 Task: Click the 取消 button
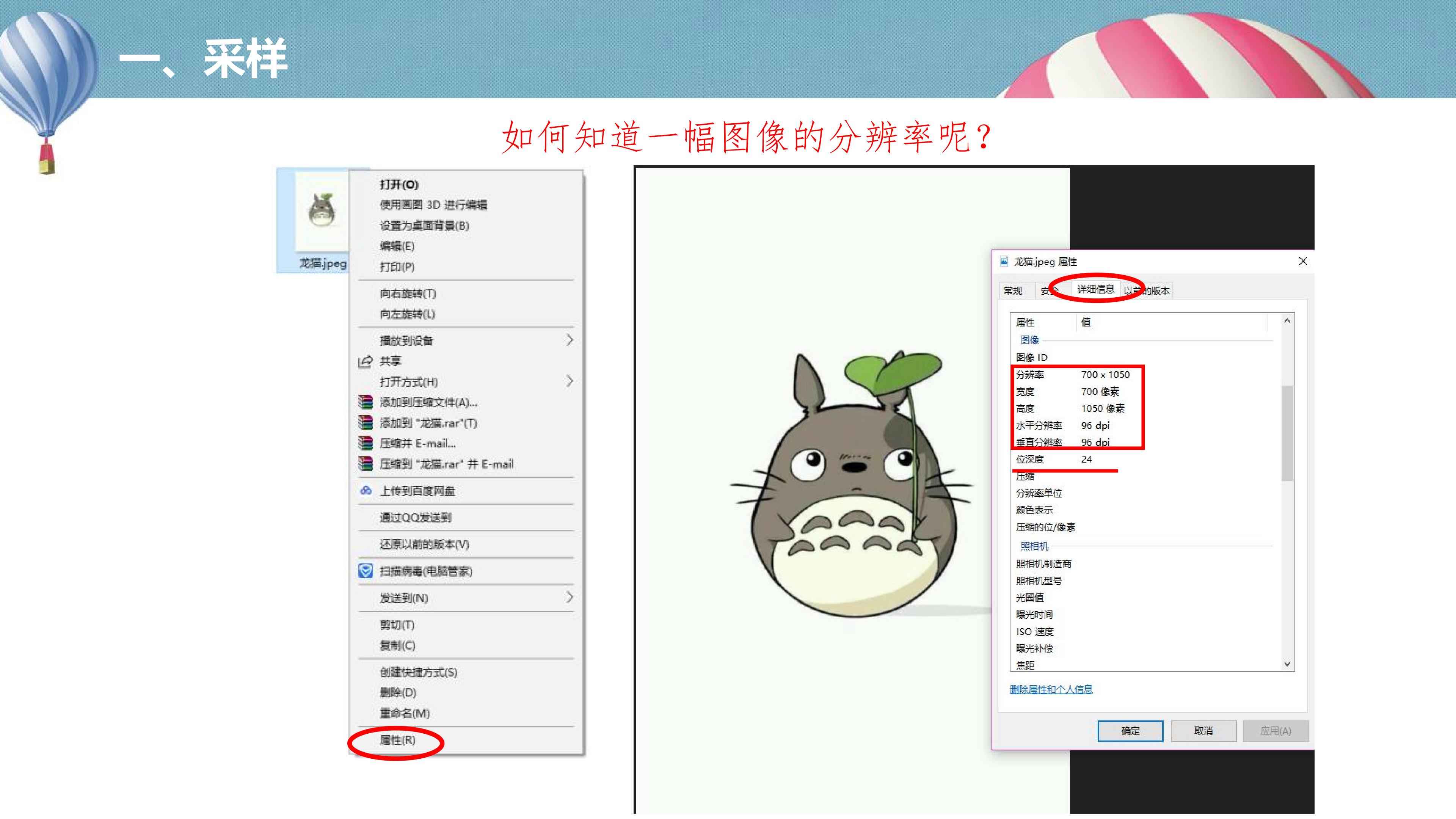pos(1203,731)
